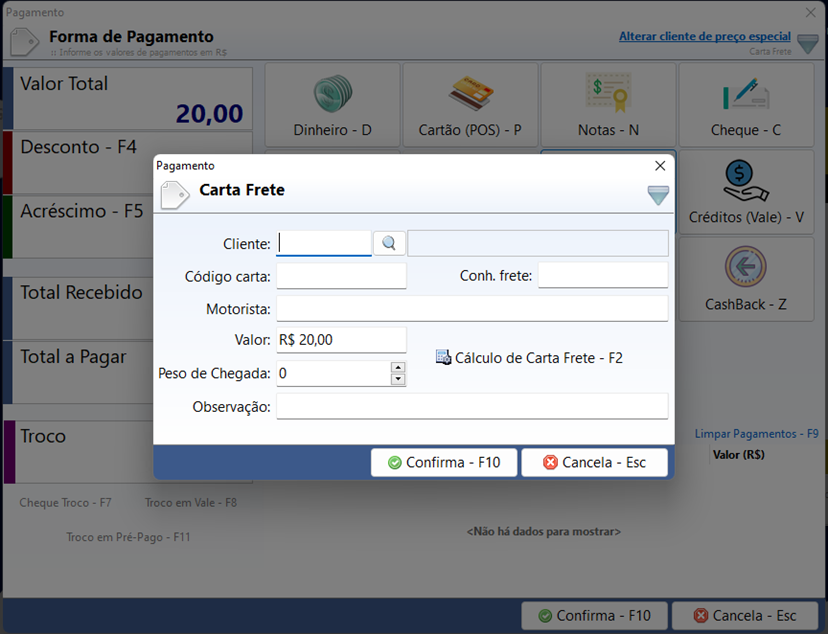
Task: Expand the Carta Frete dialog dropdown triangle
Action: (x=658, y=195)
